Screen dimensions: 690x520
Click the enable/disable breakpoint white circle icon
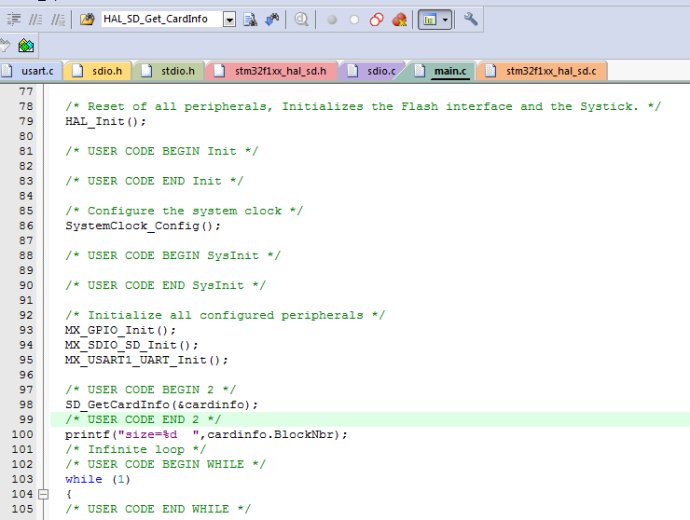(354, 20)
